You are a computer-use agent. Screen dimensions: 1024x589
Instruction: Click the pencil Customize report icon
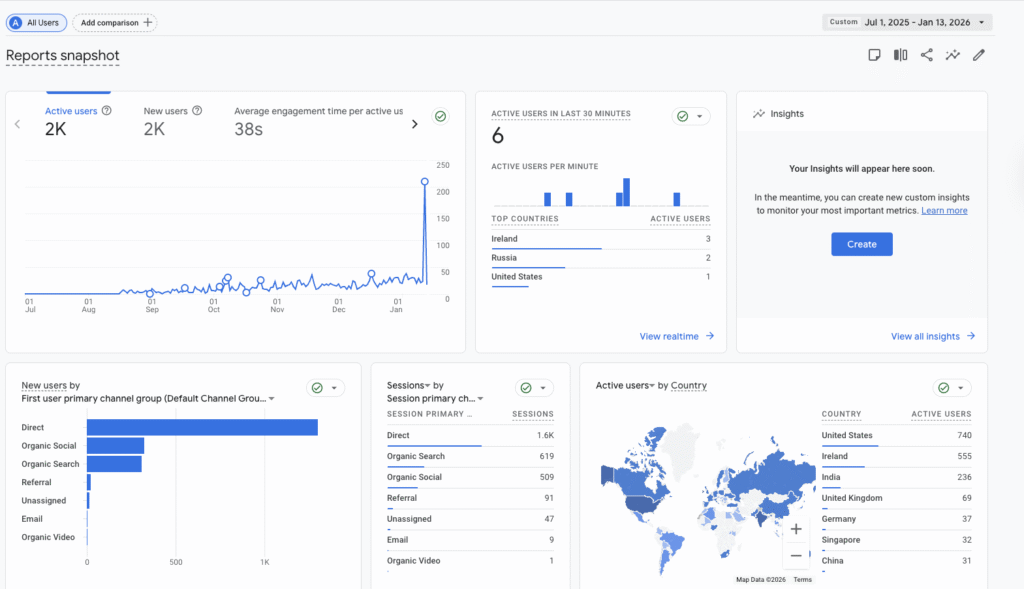coord(979,55)
